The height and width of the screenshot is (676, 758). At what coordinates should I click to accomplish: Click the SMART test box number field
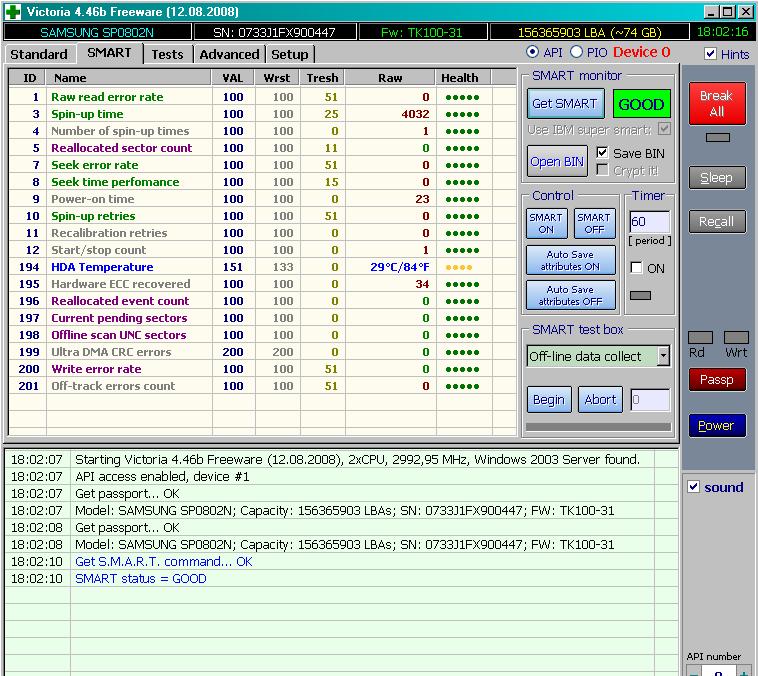650,400
